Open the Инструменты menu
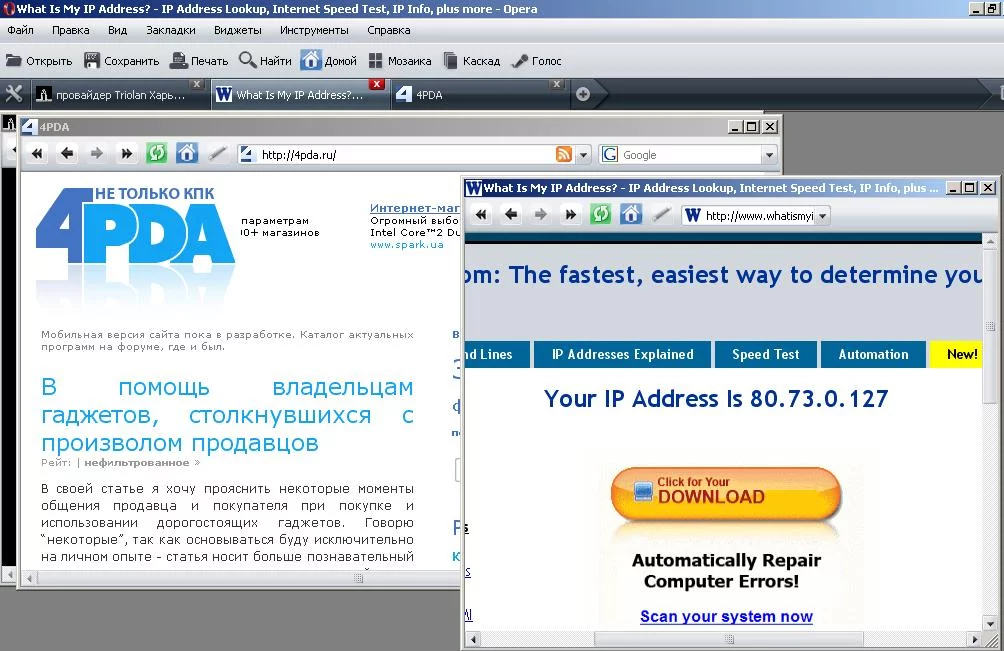This screenshot has width=1004, height=651. pyautogui.click(x=314, y=30)
